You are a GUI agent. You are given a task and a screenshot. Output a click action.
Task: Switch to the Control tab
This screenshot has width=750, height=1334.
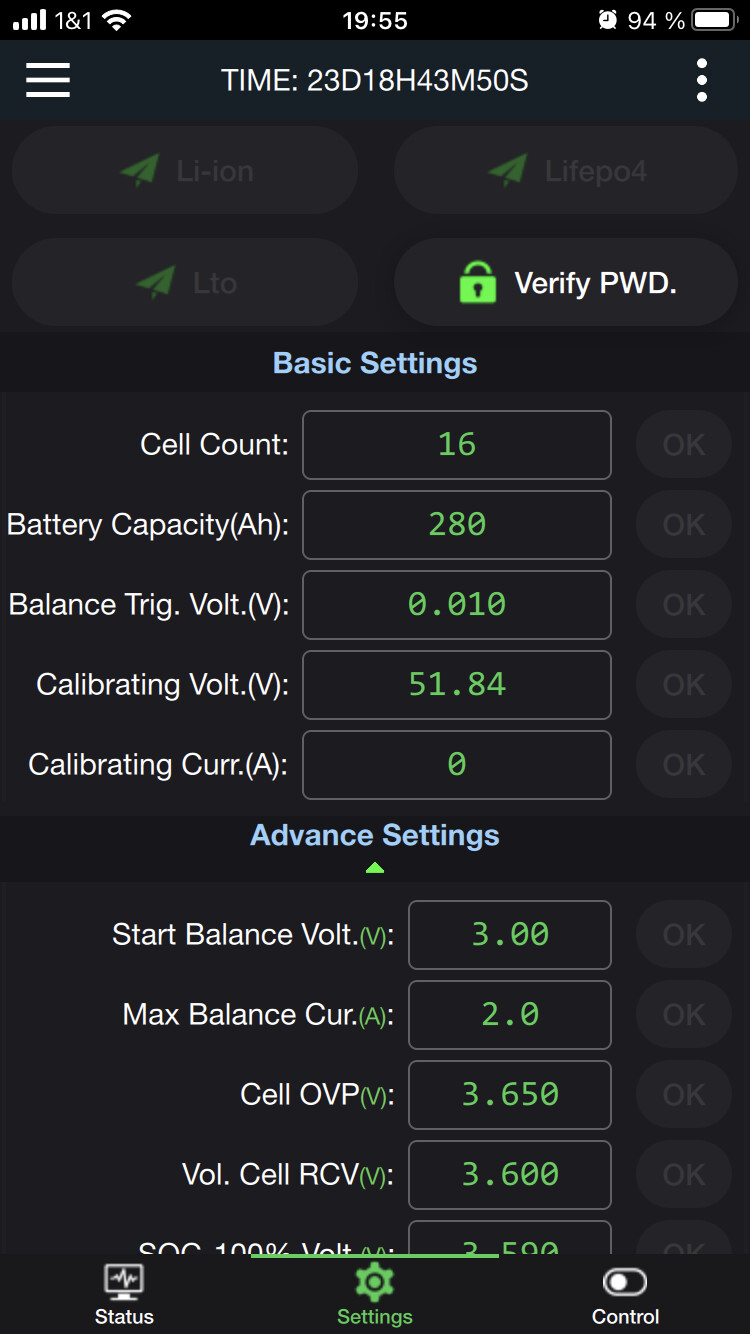[x=625, y=1315]
